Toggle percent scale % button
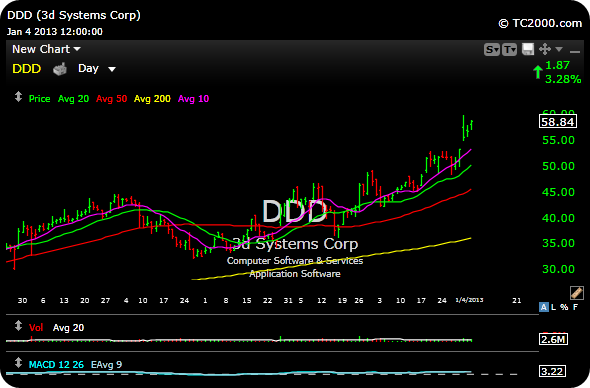The image size is (590, 388). tap(564, 307)
